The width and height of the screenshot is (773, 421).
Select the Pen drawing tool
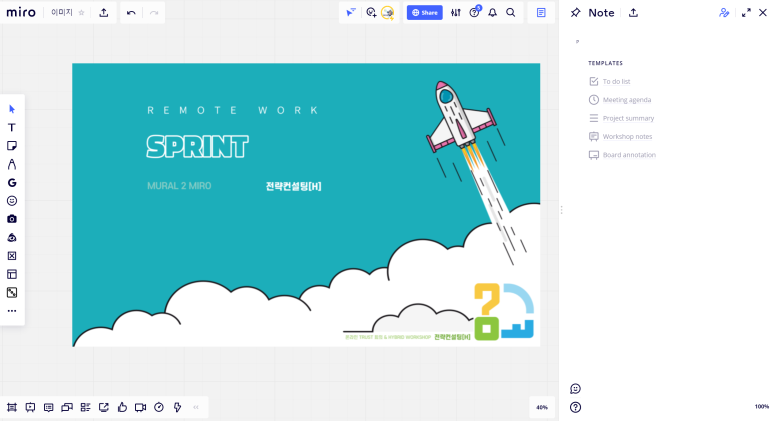tap(12, 164)
